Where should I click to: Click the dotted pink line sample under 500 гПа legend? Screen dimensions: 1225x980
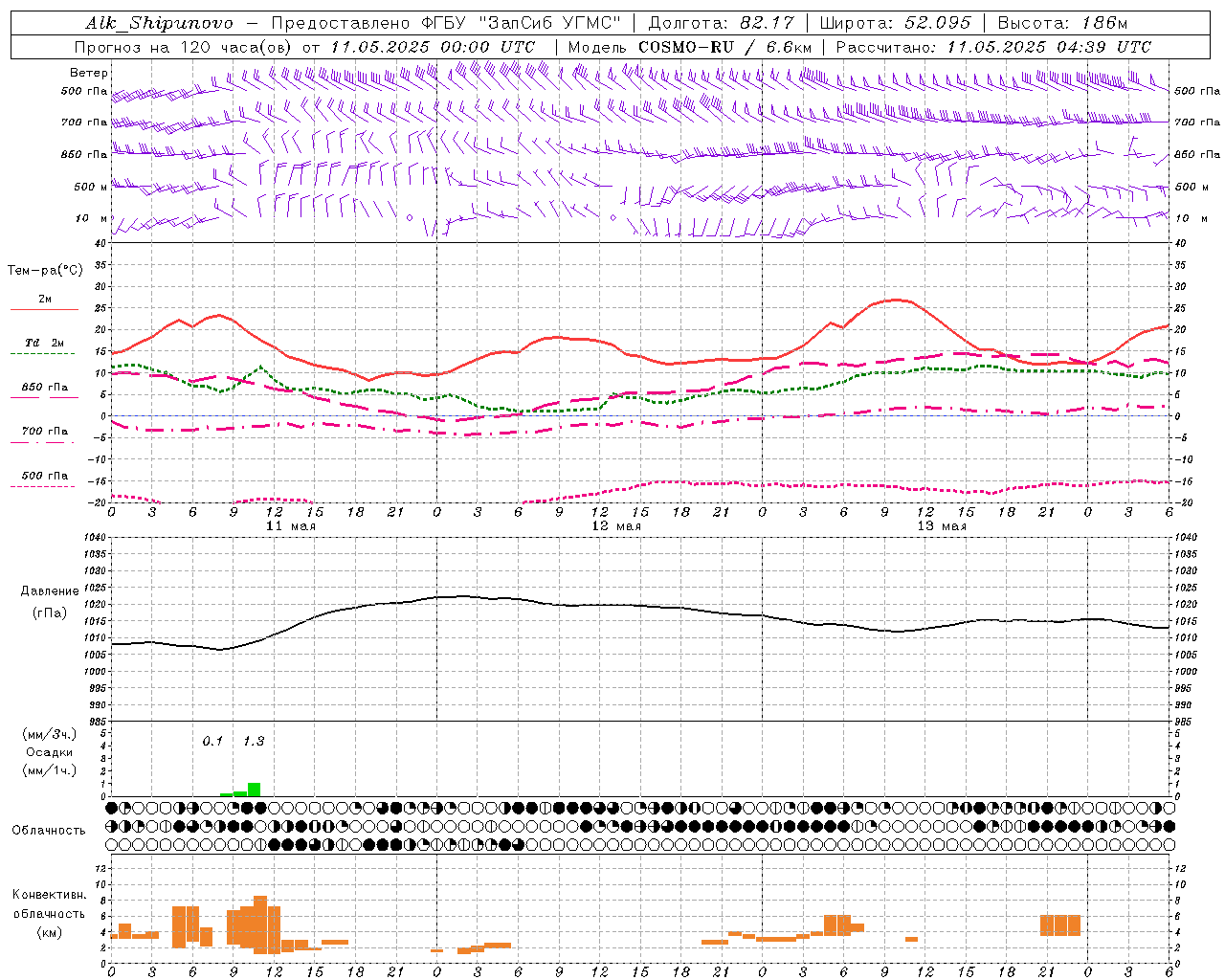(x=42, y=487)
